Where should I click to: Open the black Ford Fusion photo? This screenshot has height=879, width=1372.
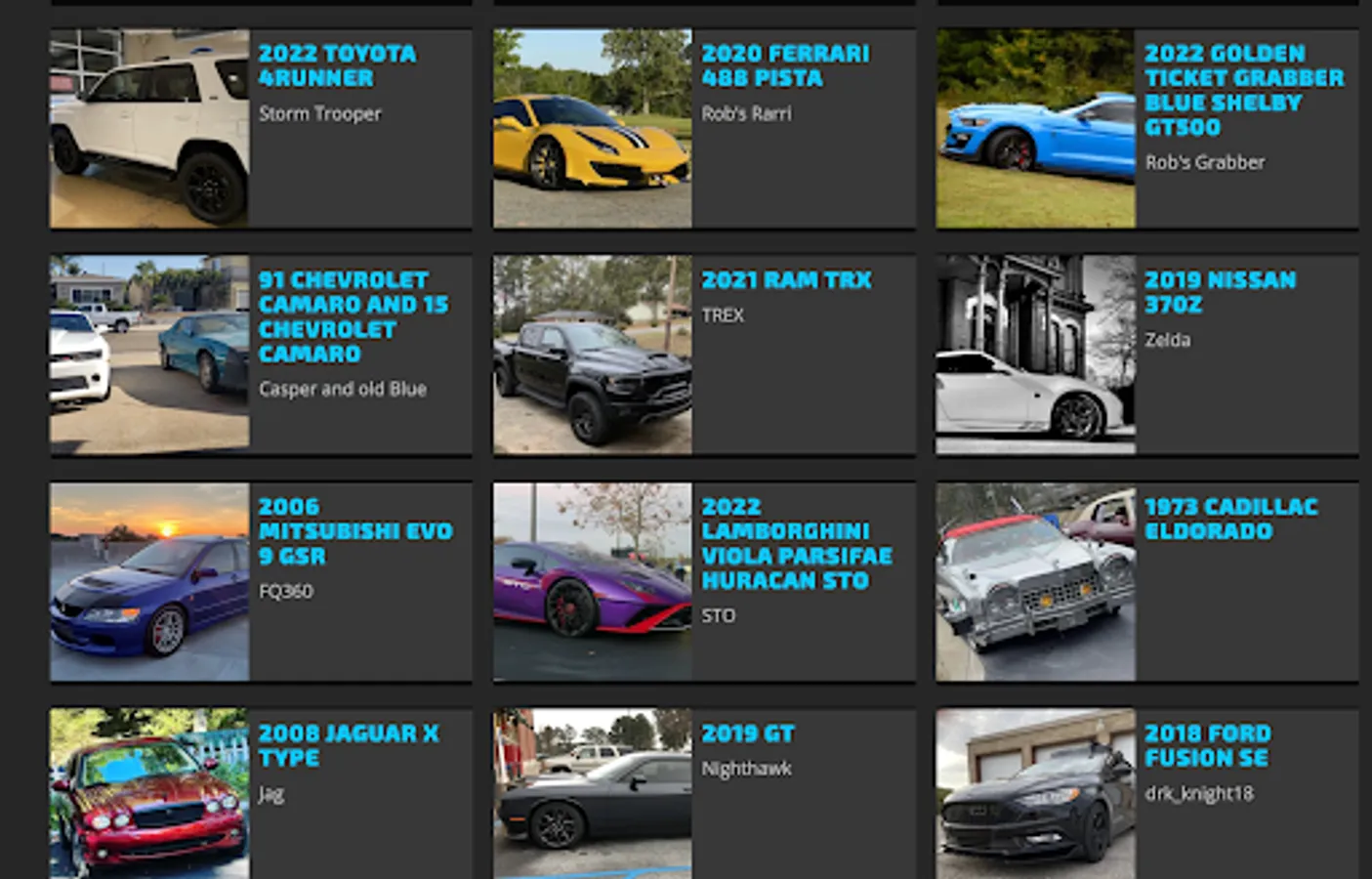tap(1036, 793)
